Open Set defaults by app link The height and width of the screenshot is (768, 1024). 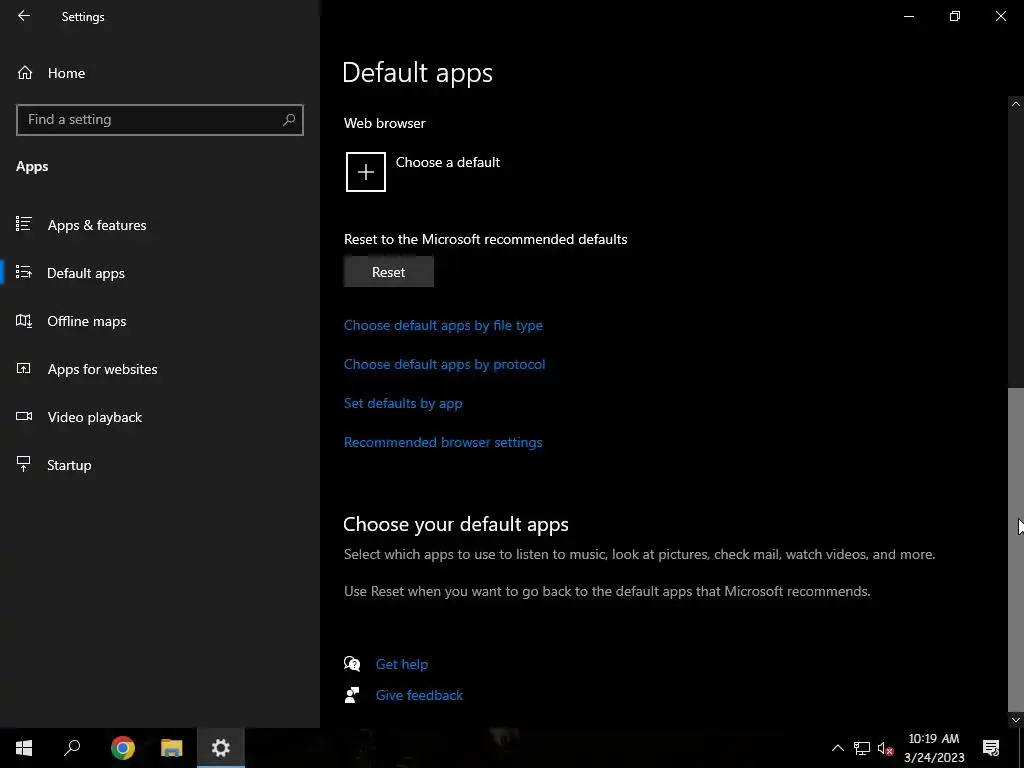[403, 404]
